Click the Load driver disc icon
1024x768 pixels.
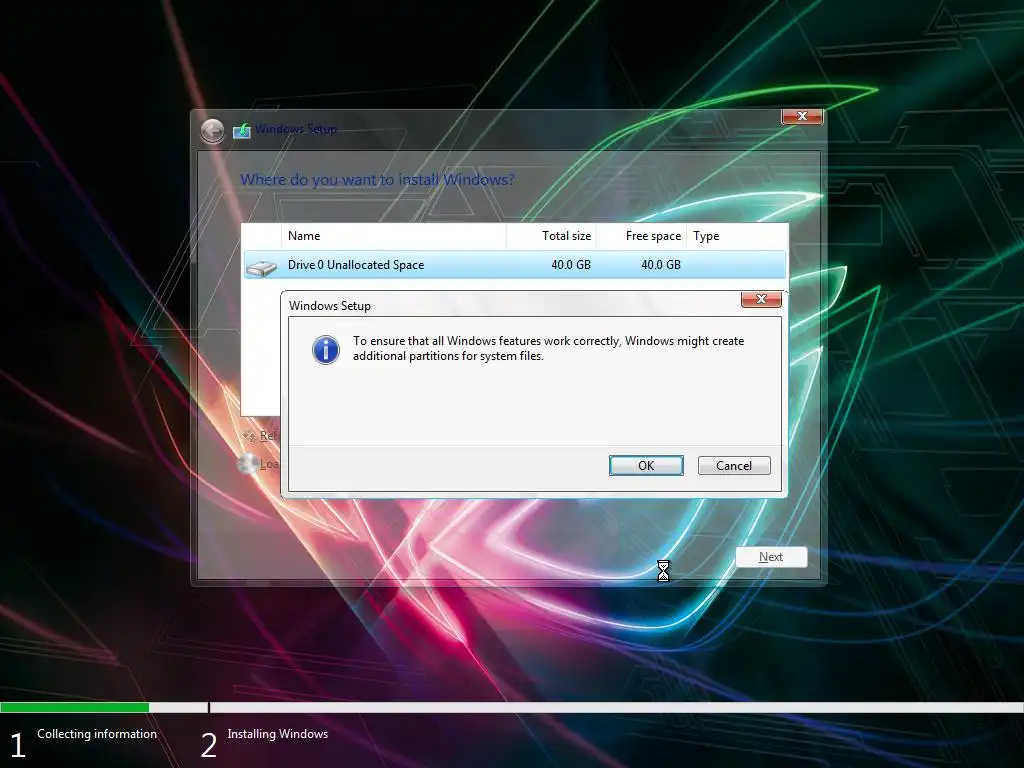point(248,464)
